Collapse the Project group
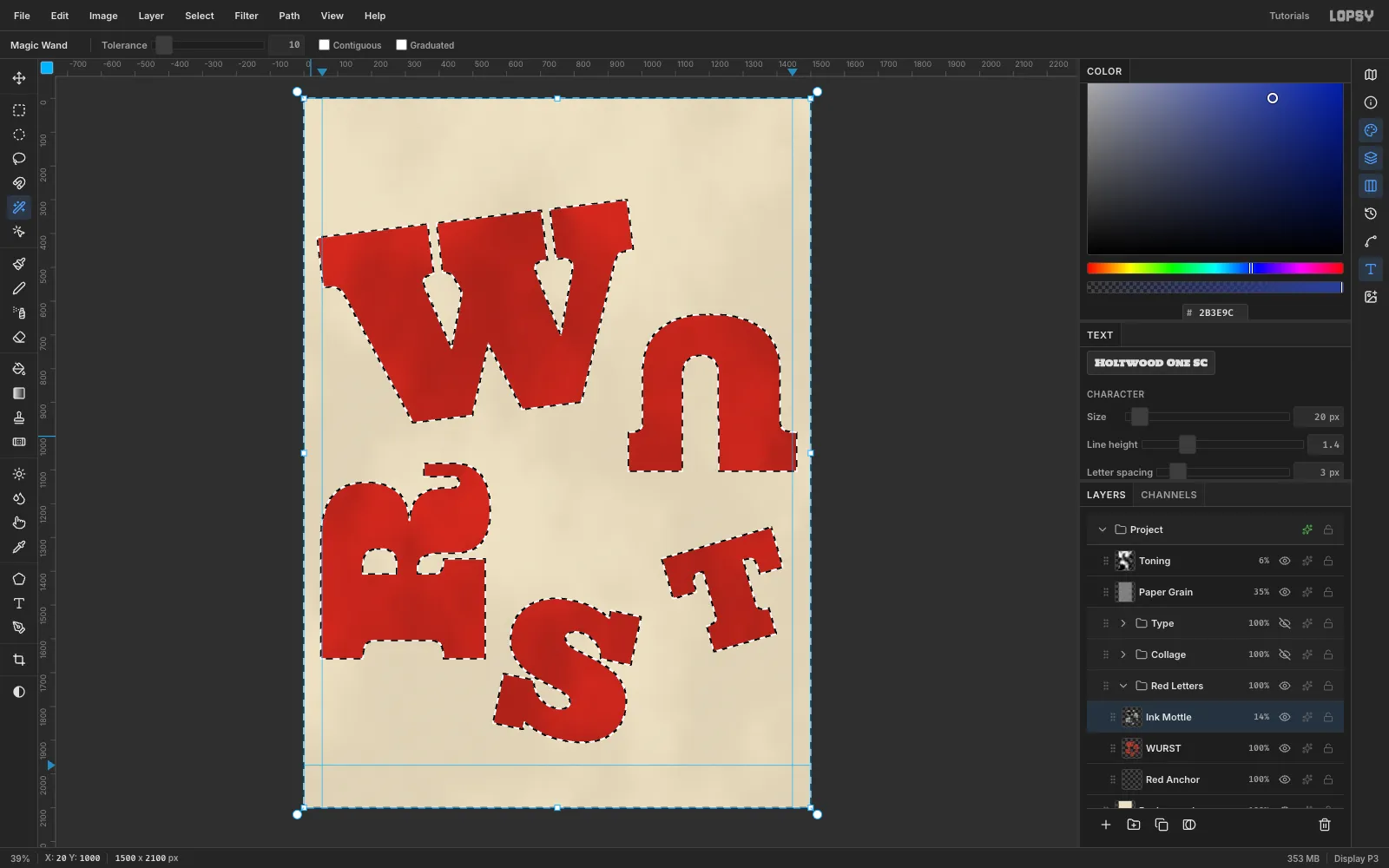Screen dimensions: 1389x868 (x=1103, y=529)
